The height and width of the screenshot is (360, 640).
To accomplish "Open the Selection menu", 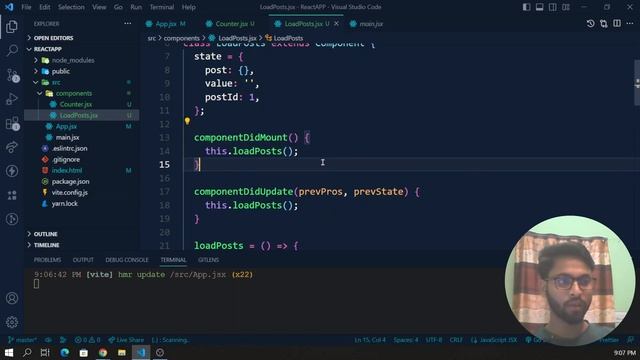I will (71, 7).
